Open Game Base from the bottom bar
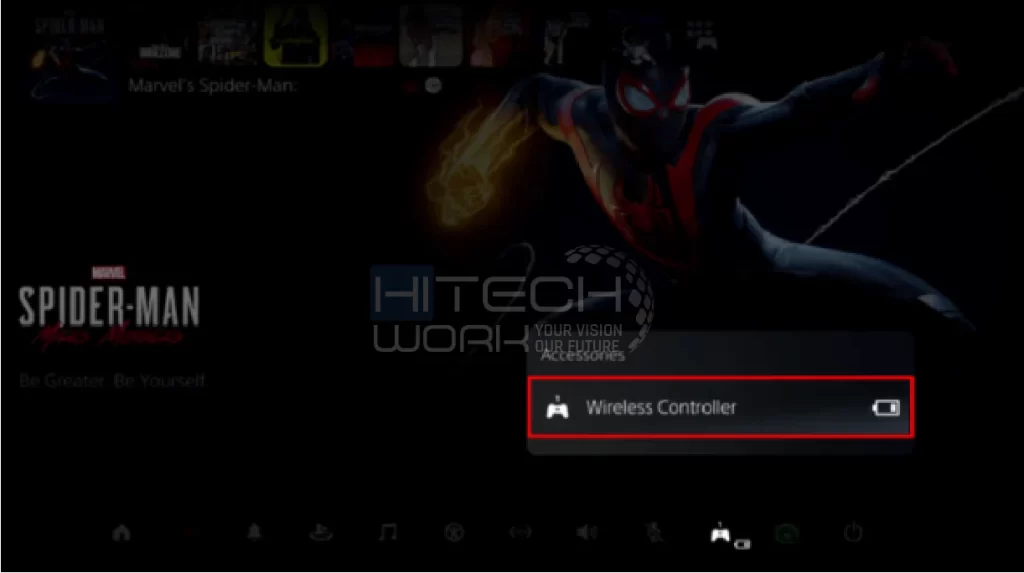Viewport: 1024px width, 573px height. (321, 533)
